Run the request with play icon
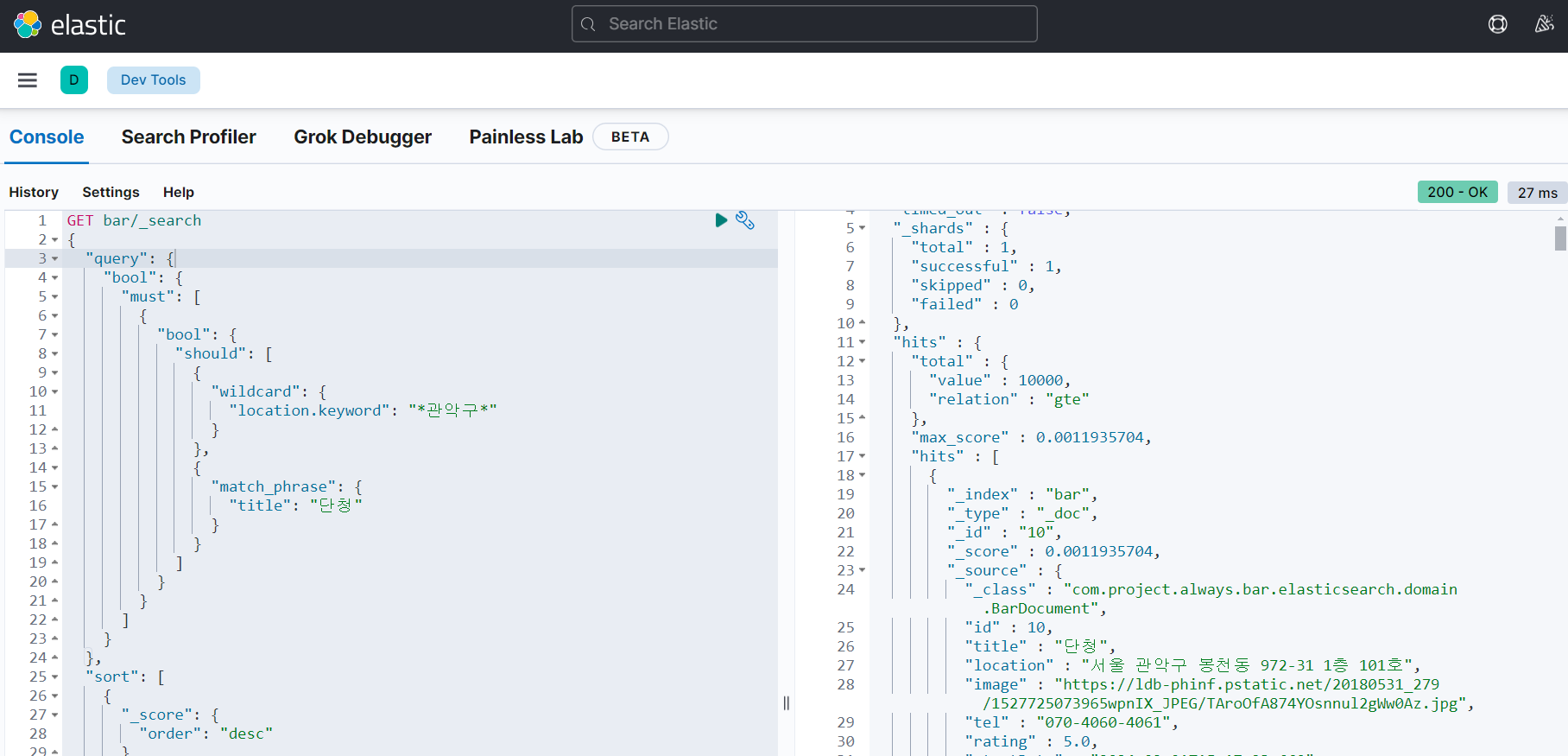Image resolution: width=1568 pixels, height=756 pixels. (721, 220)
